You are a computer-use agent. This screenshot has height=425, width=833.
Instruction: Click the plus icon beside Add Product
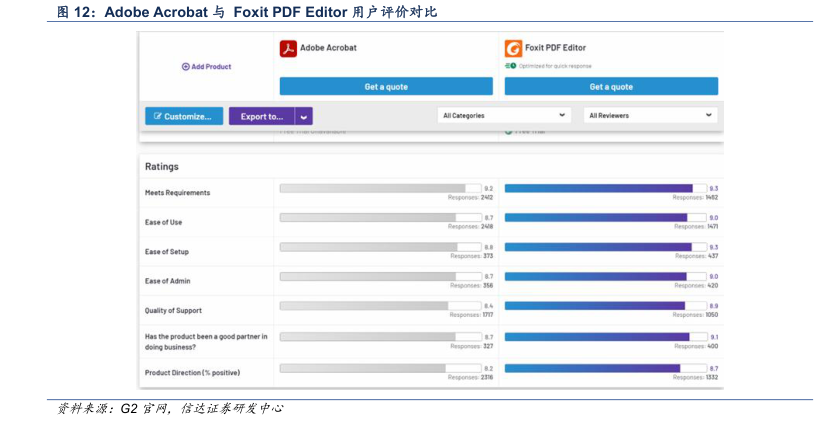point(185,67)
